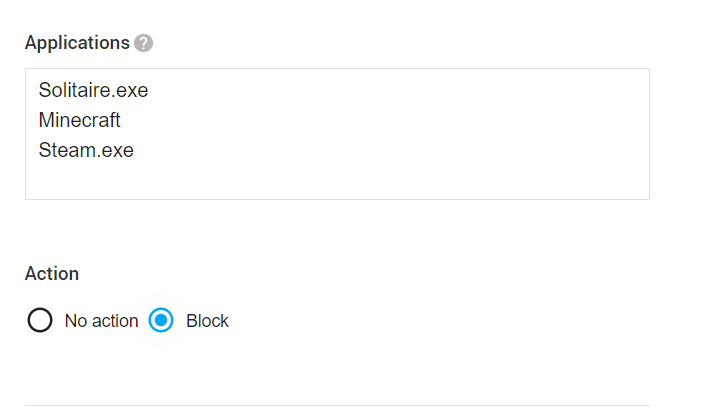Click the divider line below Action options
Image resolution: width=710 pixels, height=407 pixels.
(337, 405)
